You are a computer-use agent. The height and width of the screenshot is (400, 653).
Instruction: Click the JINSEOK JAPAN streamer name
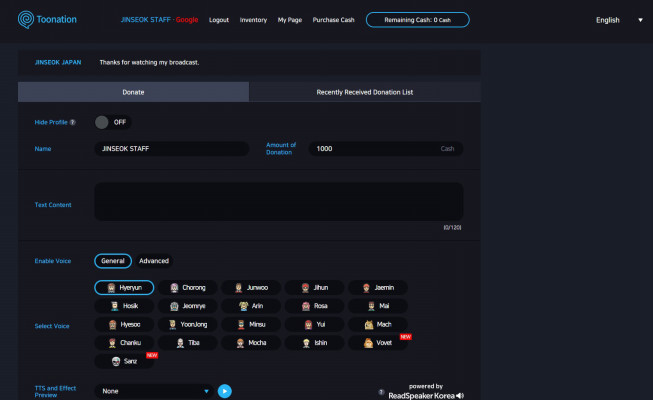[x=58, y=62]
